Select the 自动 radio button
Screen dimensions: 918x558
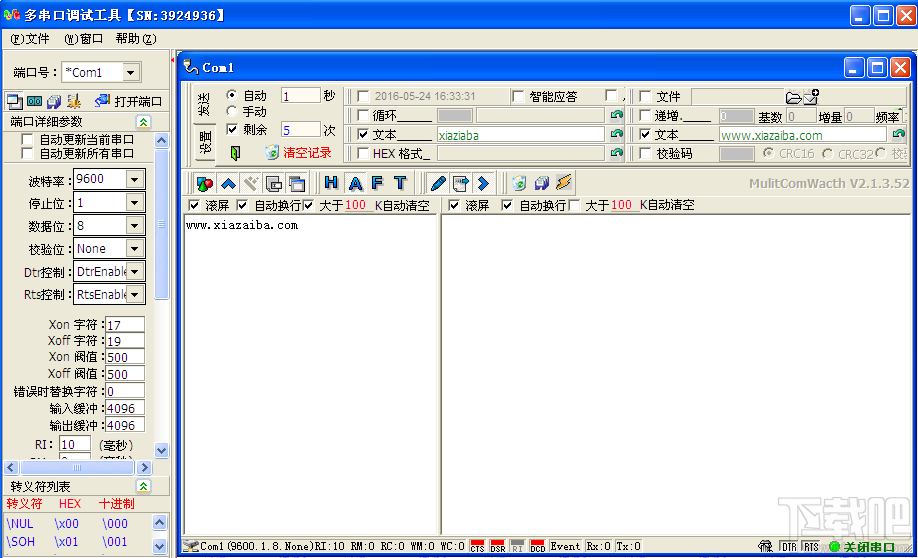coord(232,95)
